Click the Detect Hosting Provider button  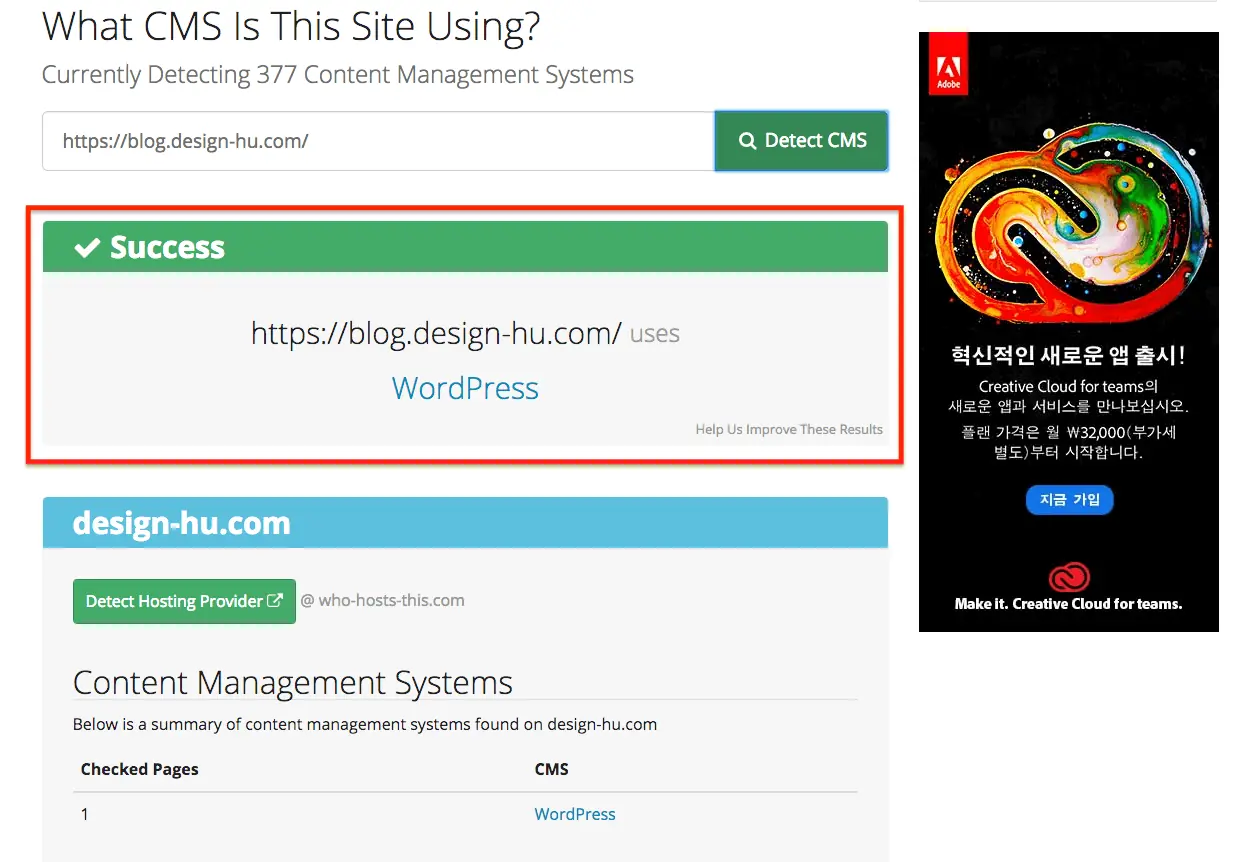[x=184, y=601]
